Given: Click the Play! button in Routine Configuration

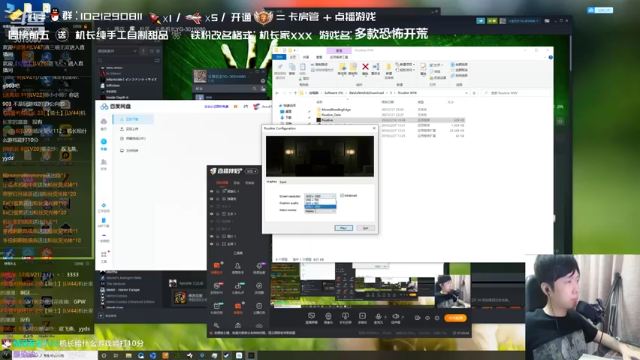Looking at the screenshot, I should coord(343,228).
